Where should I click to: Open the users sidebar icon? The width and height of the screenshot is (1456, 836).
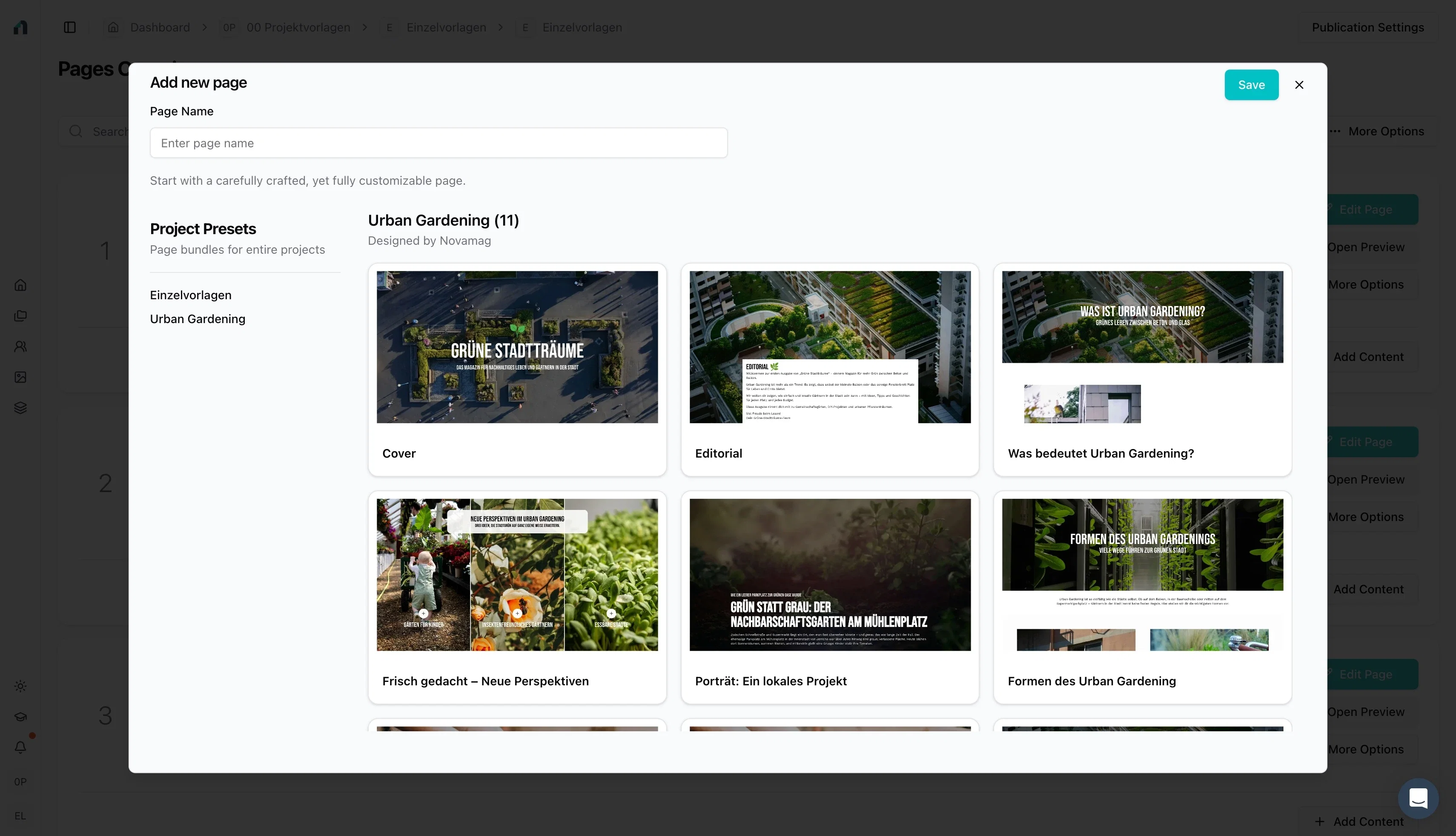click(21, 346)
